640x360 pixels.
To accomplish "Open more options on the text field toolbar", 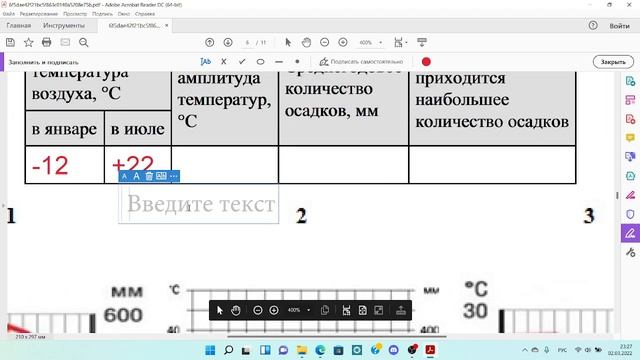I will pos(173,176).
